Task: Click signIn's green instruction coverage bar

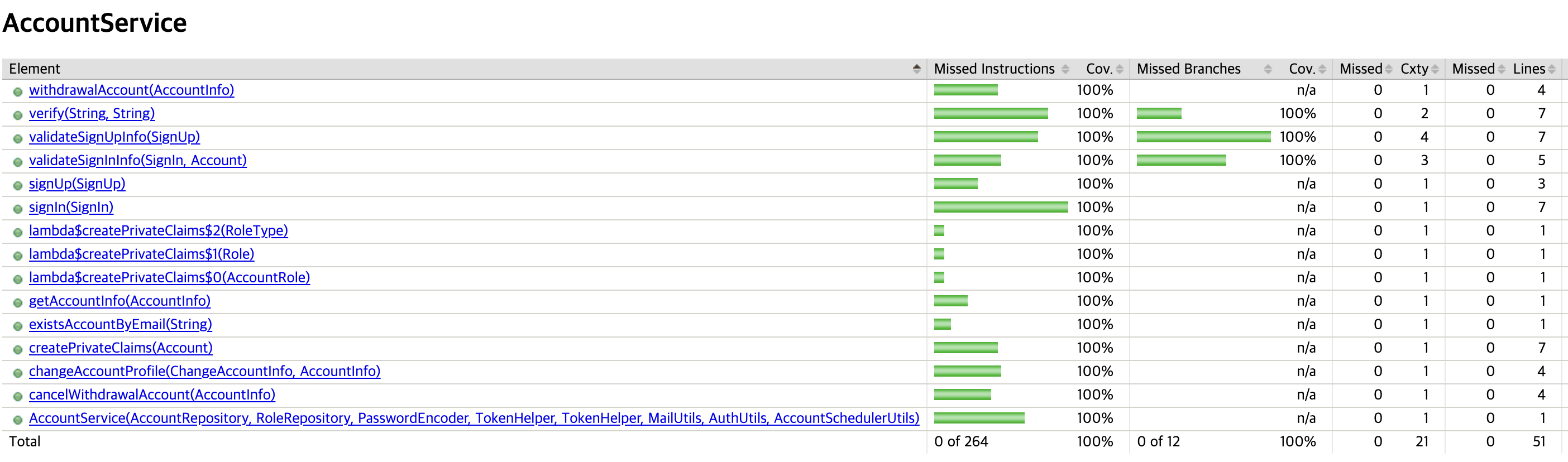Action: coord(1001,208)
